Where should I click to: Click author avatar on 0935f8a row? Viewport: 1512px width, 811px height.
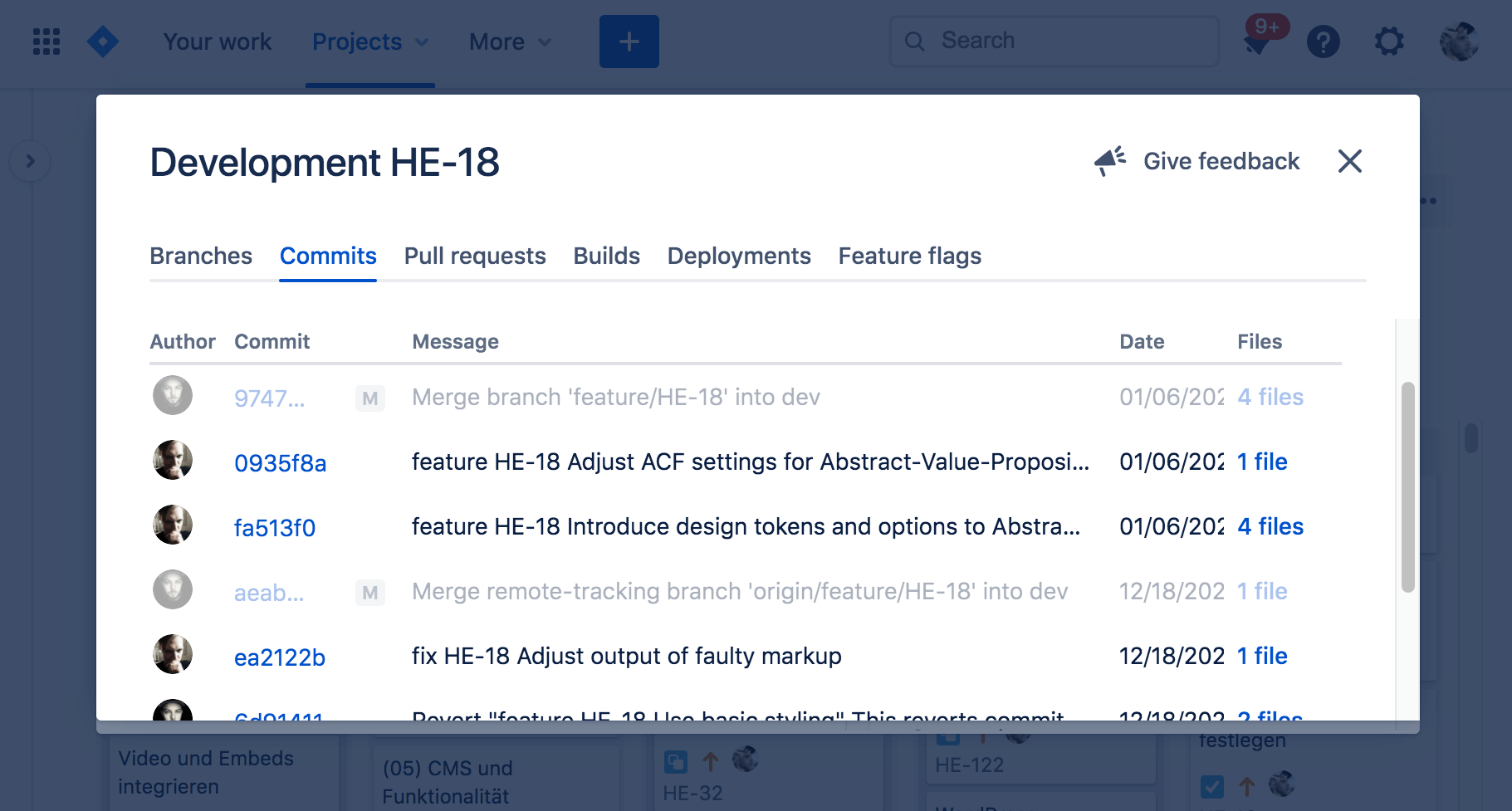[x=173, y=460]
